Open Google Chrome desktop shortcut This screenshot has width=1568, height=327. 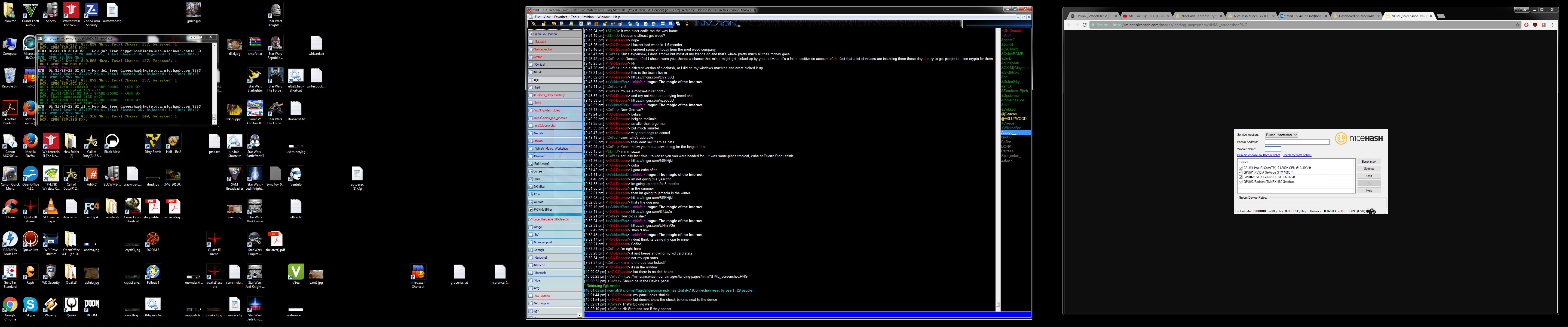(x=10, y=309)
